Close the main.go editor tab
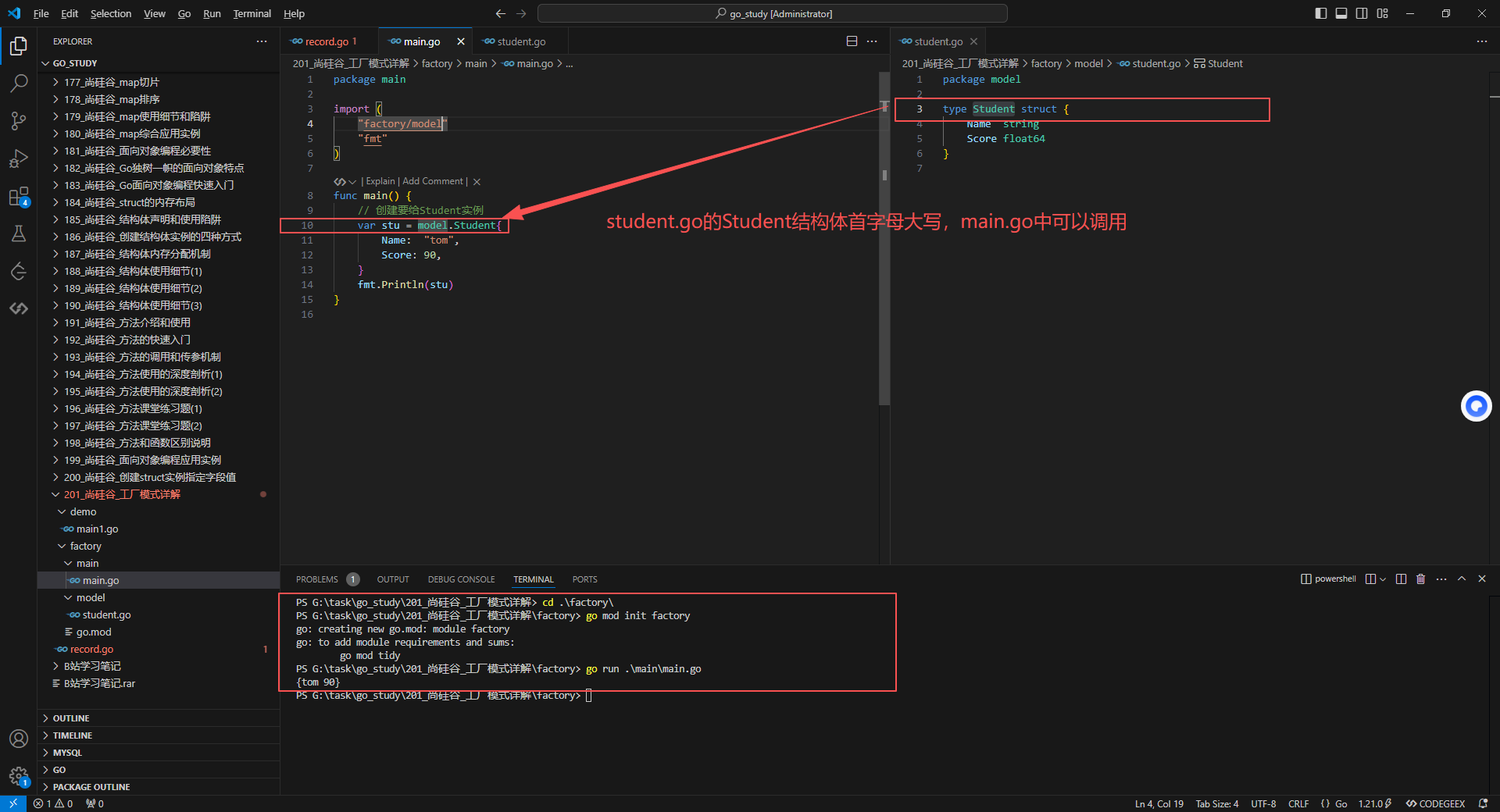1500x812 pixels. pos(461,41)
